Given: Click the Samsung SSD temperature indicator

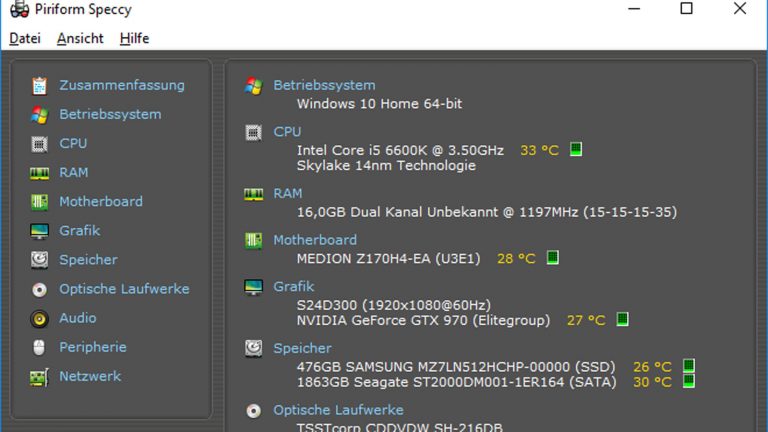Looking at the screenshot, I should 688,366.
